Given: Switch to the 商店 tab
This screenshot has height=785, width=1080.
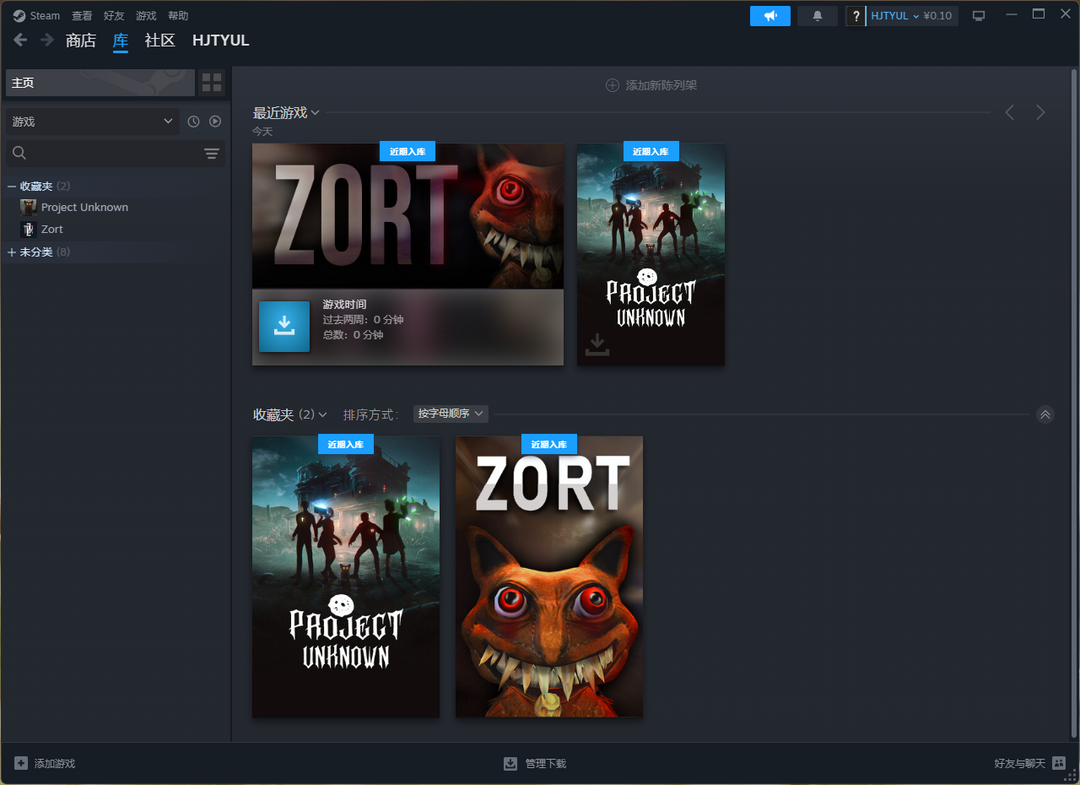Looking at the screenshot, I should click(x=81, y=41).
